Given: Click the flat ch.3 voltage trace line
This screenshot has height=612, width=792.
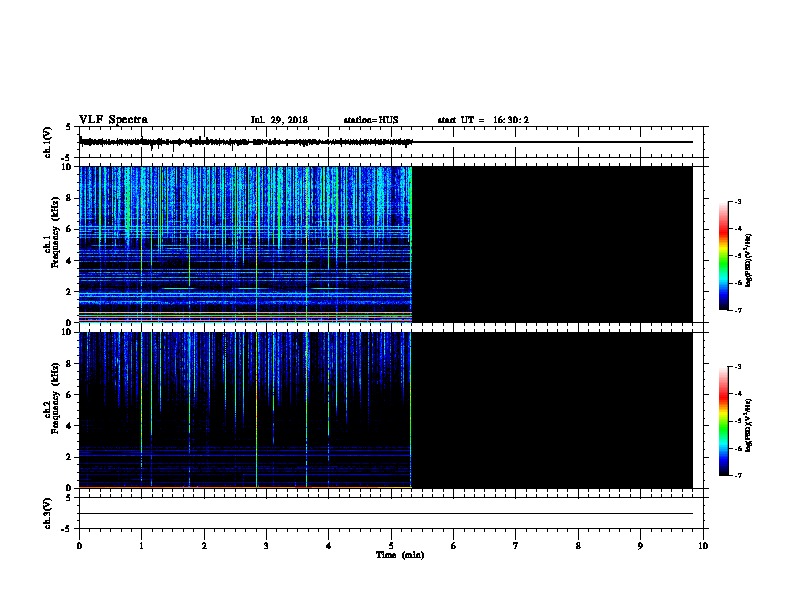Looking at the screenshot, I should (x=386, y=514).
